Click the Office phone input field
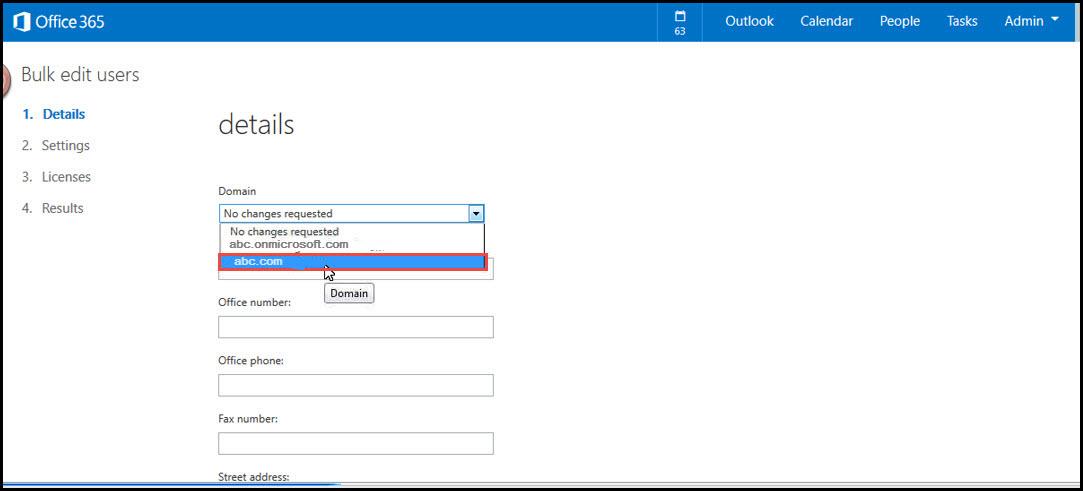 point(356,385)
